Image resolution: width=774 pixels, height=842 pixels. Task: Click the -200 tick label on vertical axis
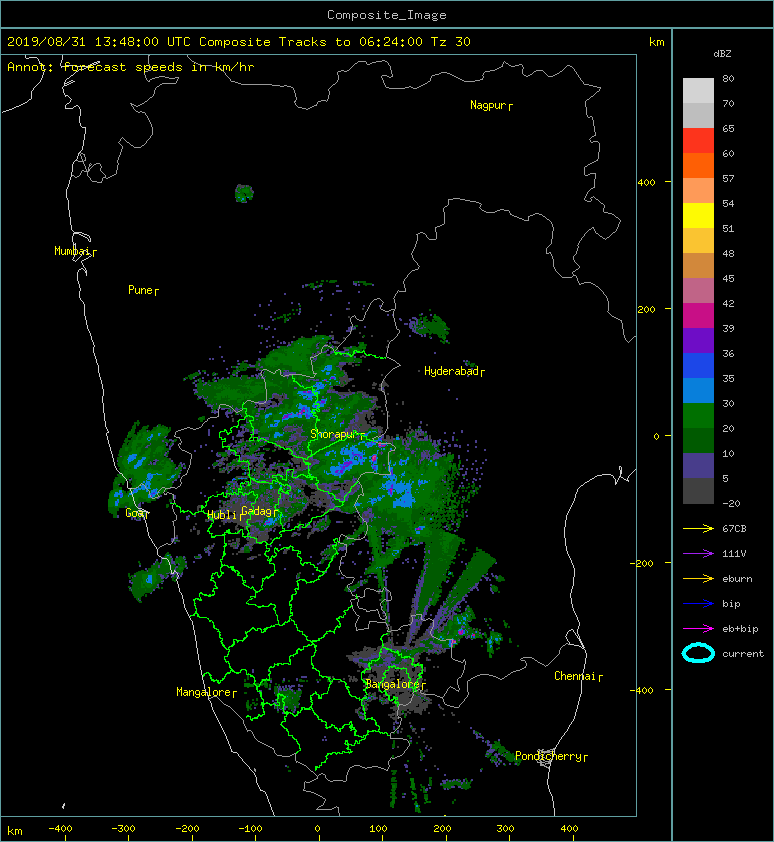pos(642,563)
